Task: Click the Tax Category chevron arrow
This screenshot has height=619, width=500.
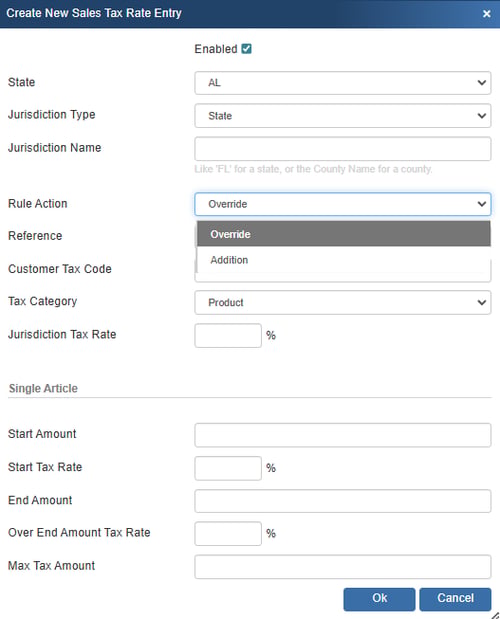Action: point(481,303)
